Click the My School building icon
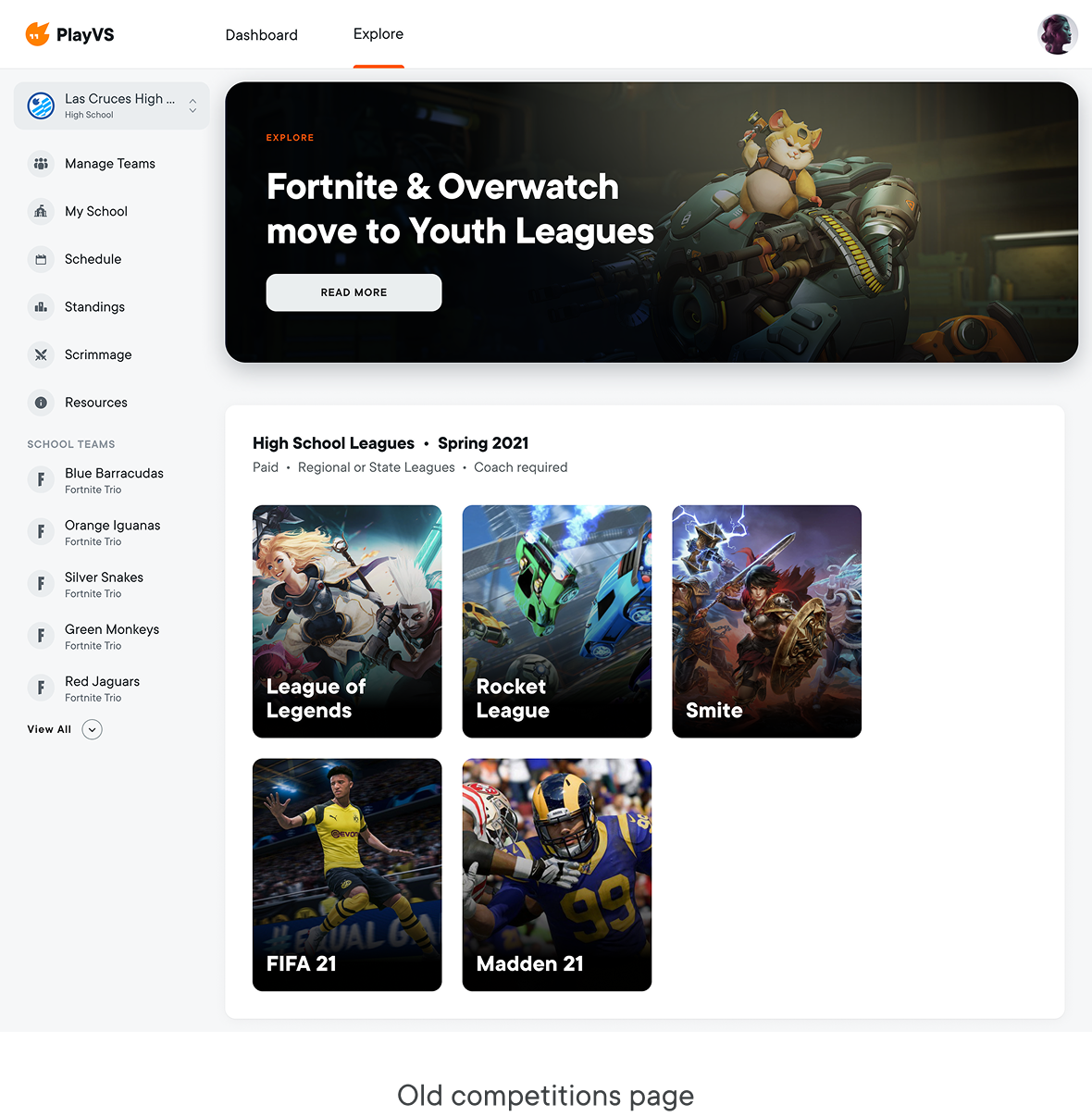Viewport: 1092px width, 1117px height. [x=41, y=211]
